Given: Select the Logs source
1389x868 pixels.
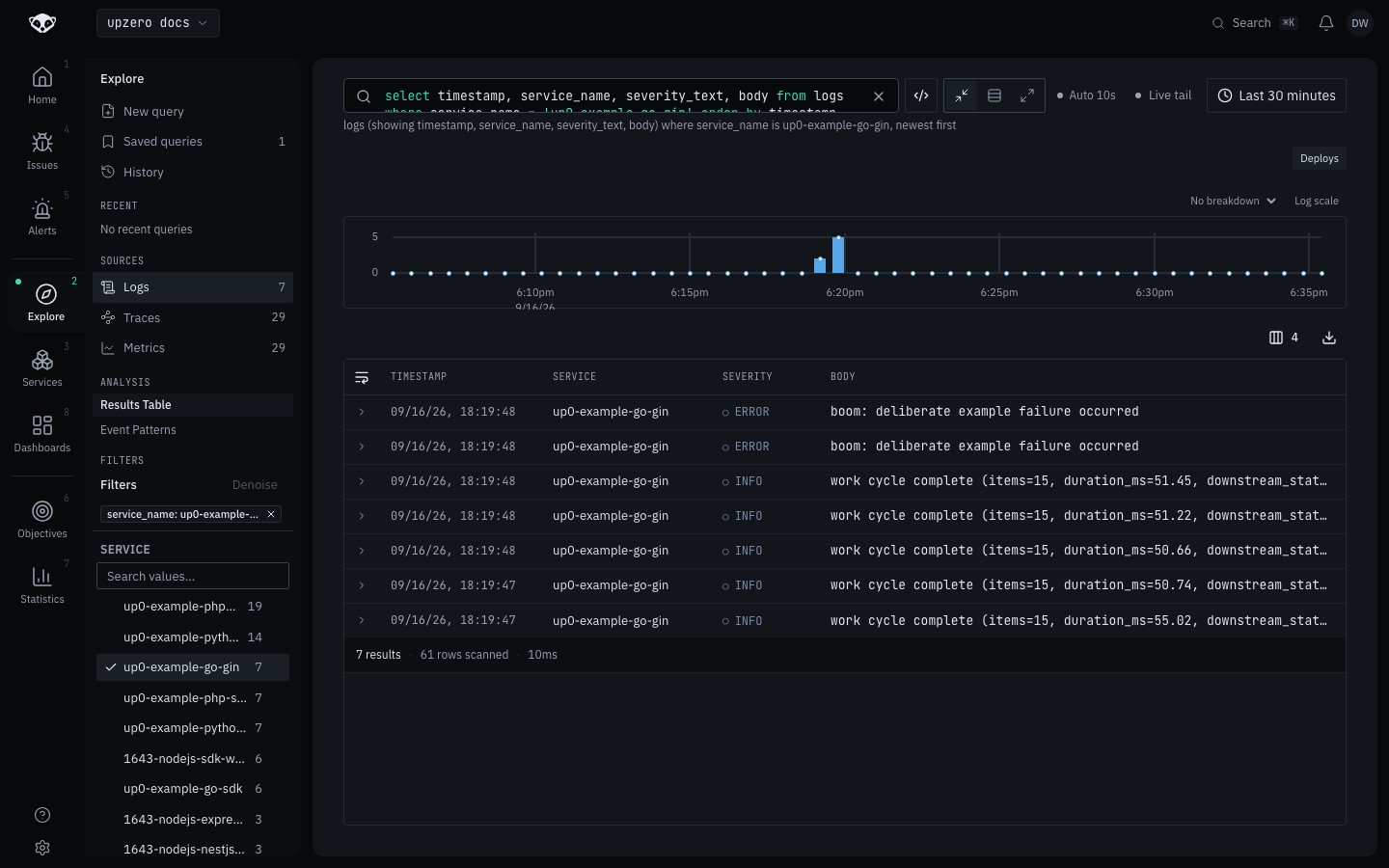Looking at the screenshot, I should pos(193,287).
